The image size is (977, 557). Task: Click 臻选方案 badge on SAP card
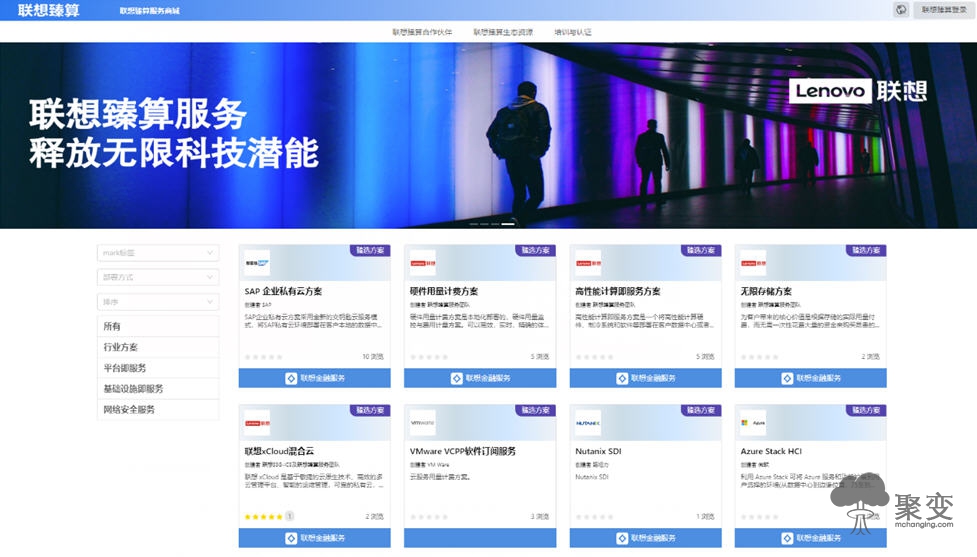tap(370, 250)
